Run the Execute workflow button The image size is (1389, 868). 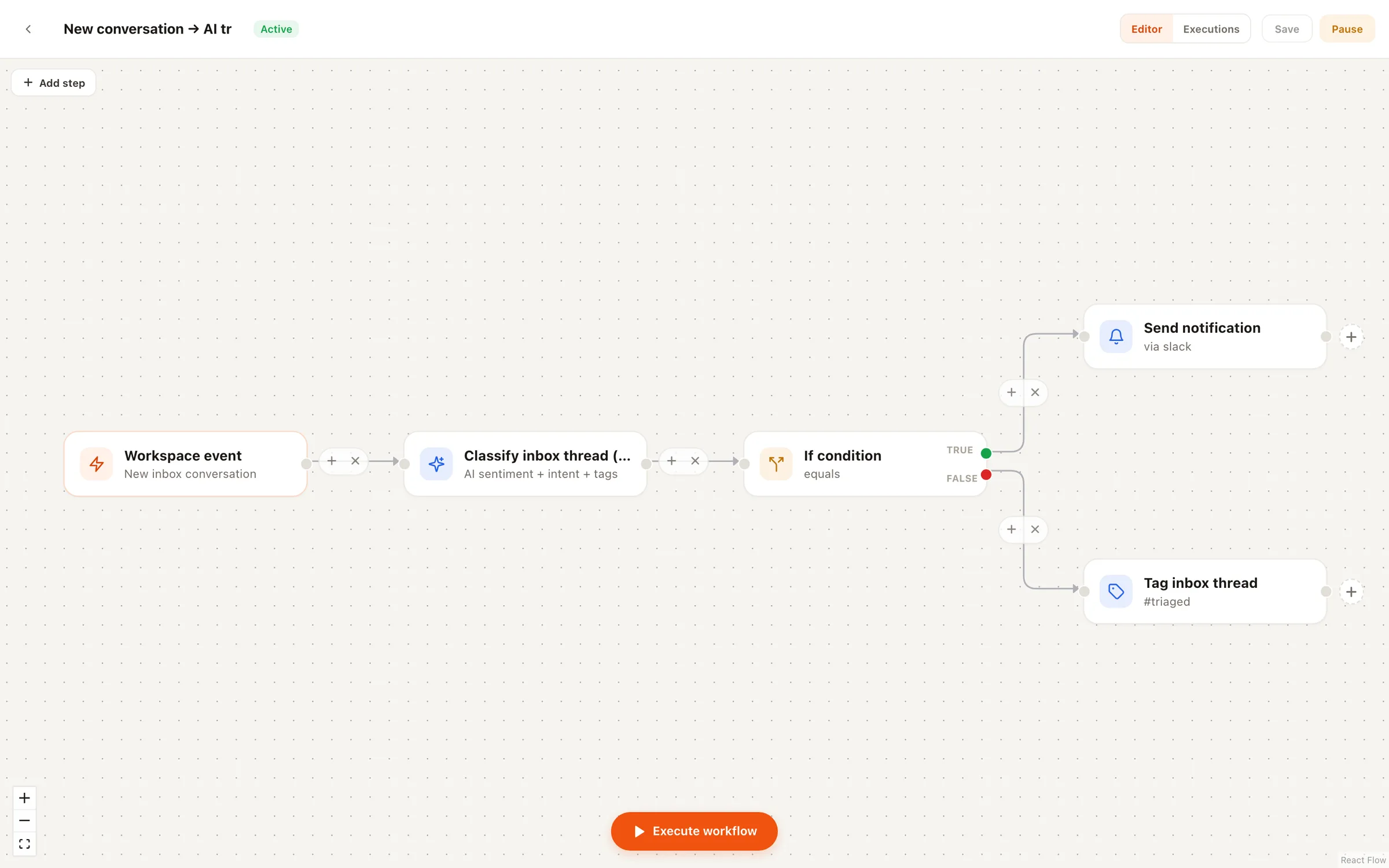tap(694, 831)
